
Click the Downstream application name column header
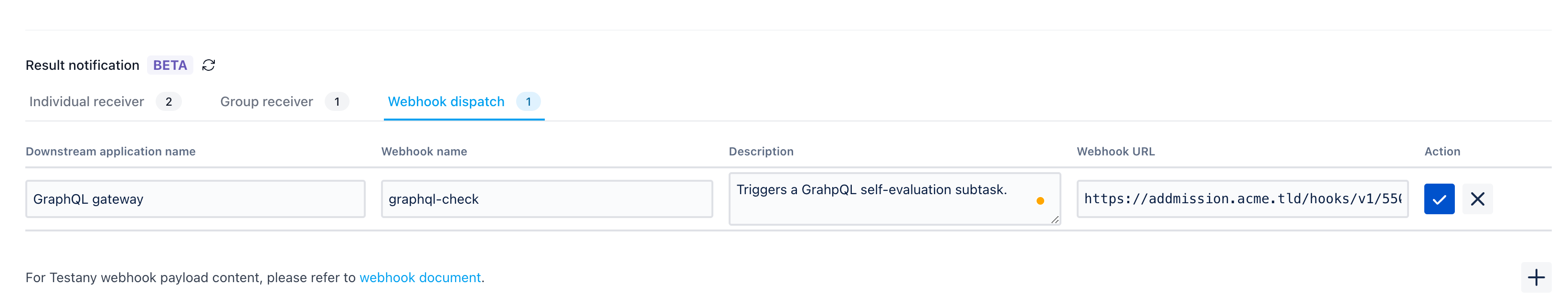[x=111, y=152]
